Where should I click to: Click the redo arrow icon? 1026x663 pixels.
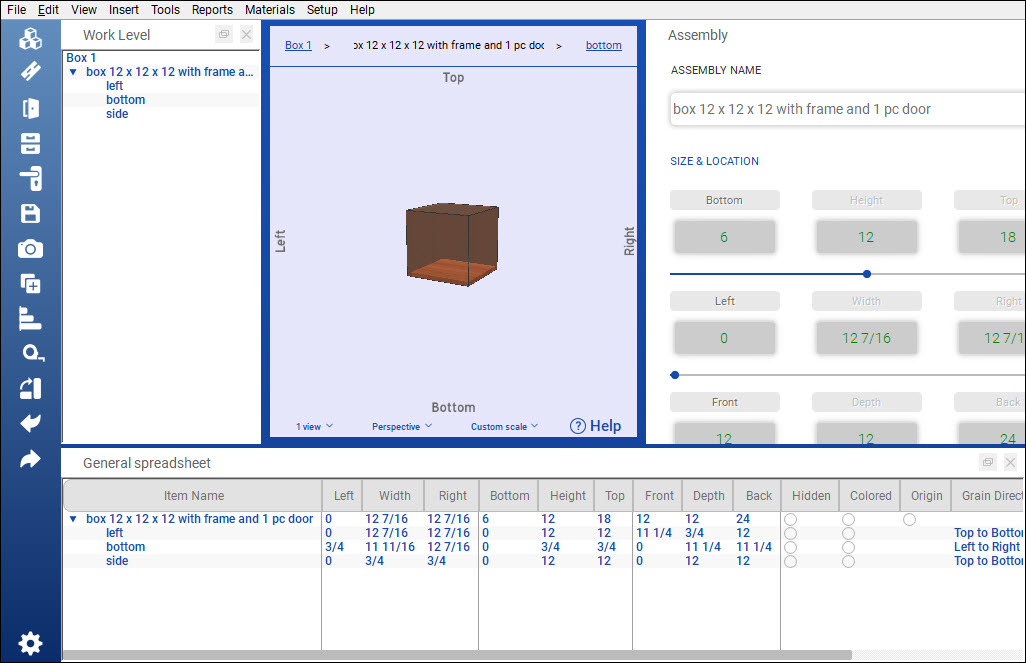30,459
